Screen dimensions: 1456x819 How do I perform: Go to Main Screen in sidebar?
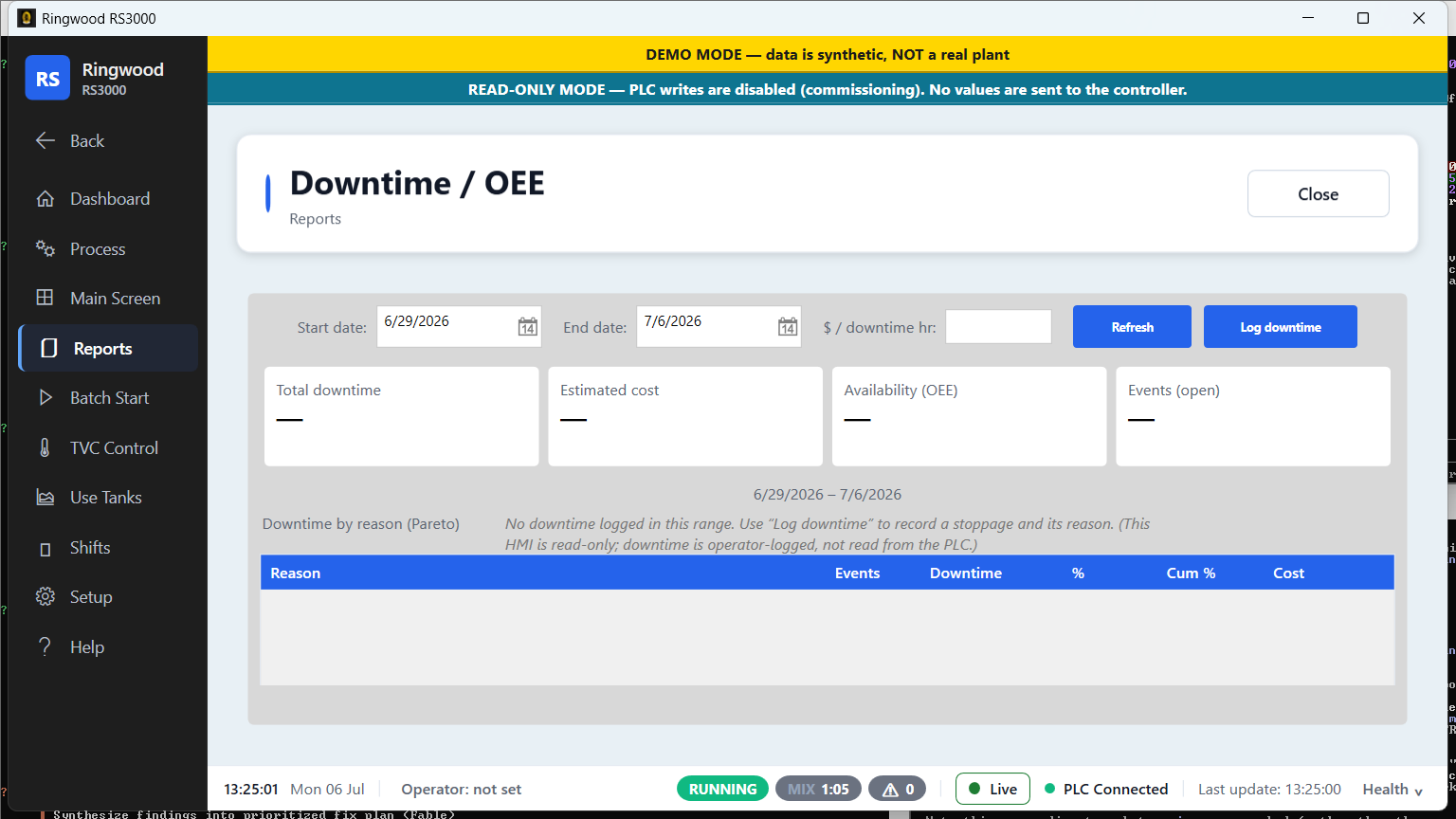point(108,298)
